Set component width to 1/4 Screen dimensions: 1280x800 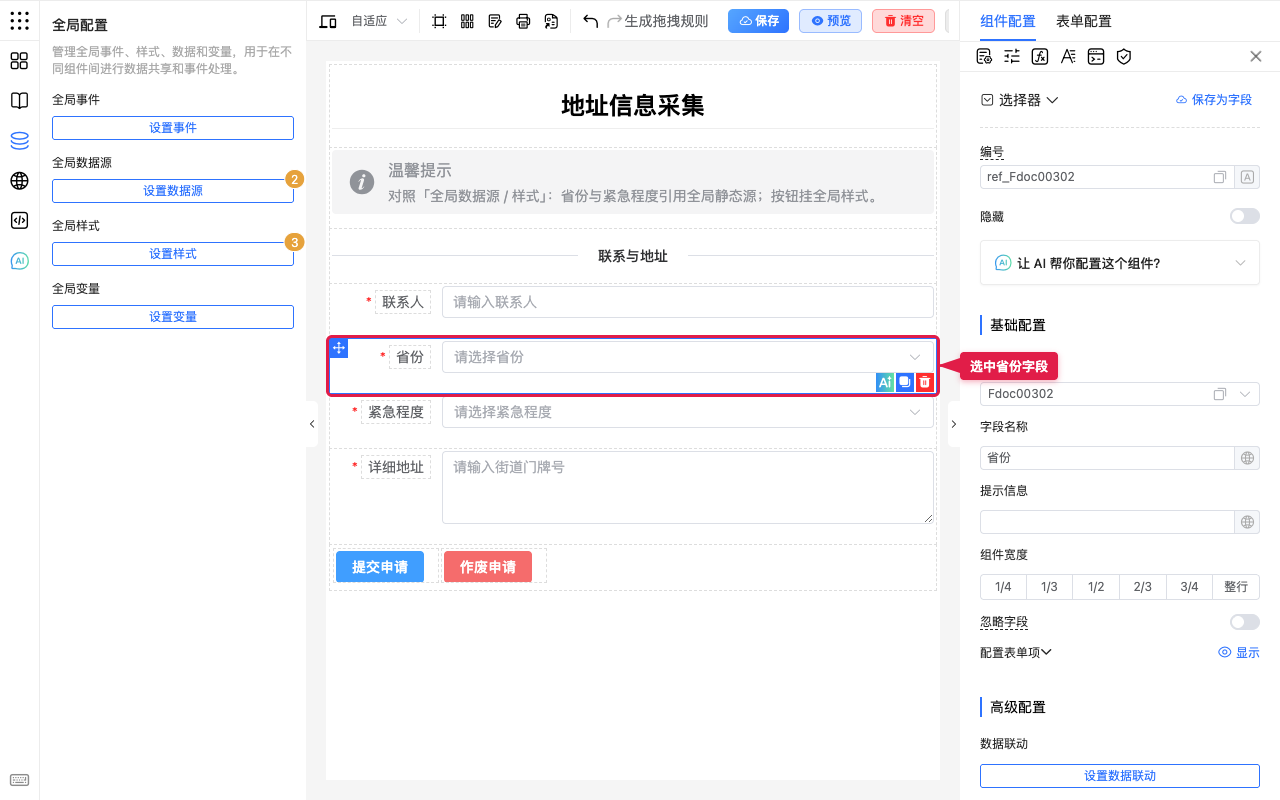pyautogui.click(x=1003, y=587)
